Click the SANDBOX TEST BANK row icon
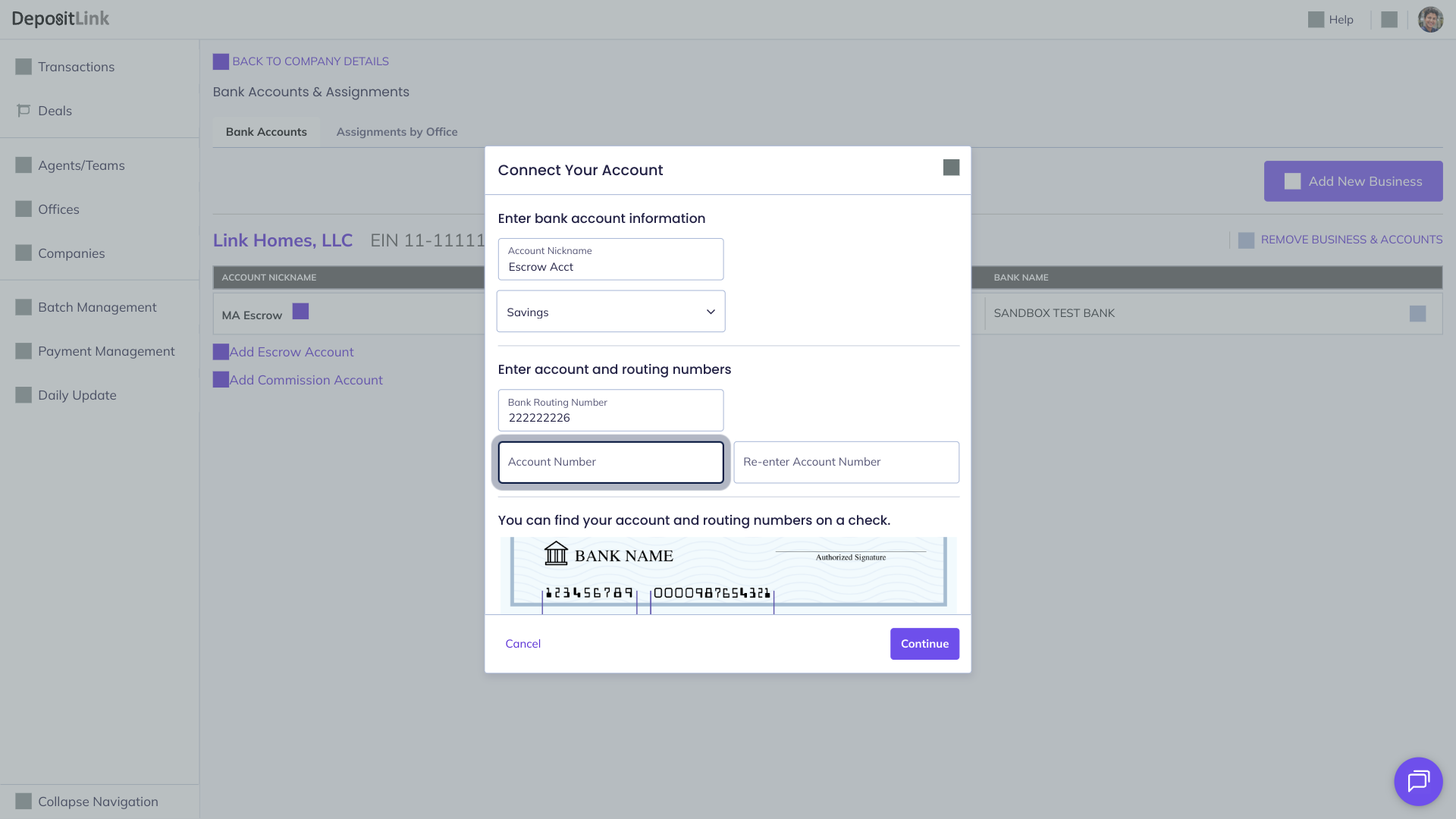This screenshot has width=1456, height=819. (1417, 314)
